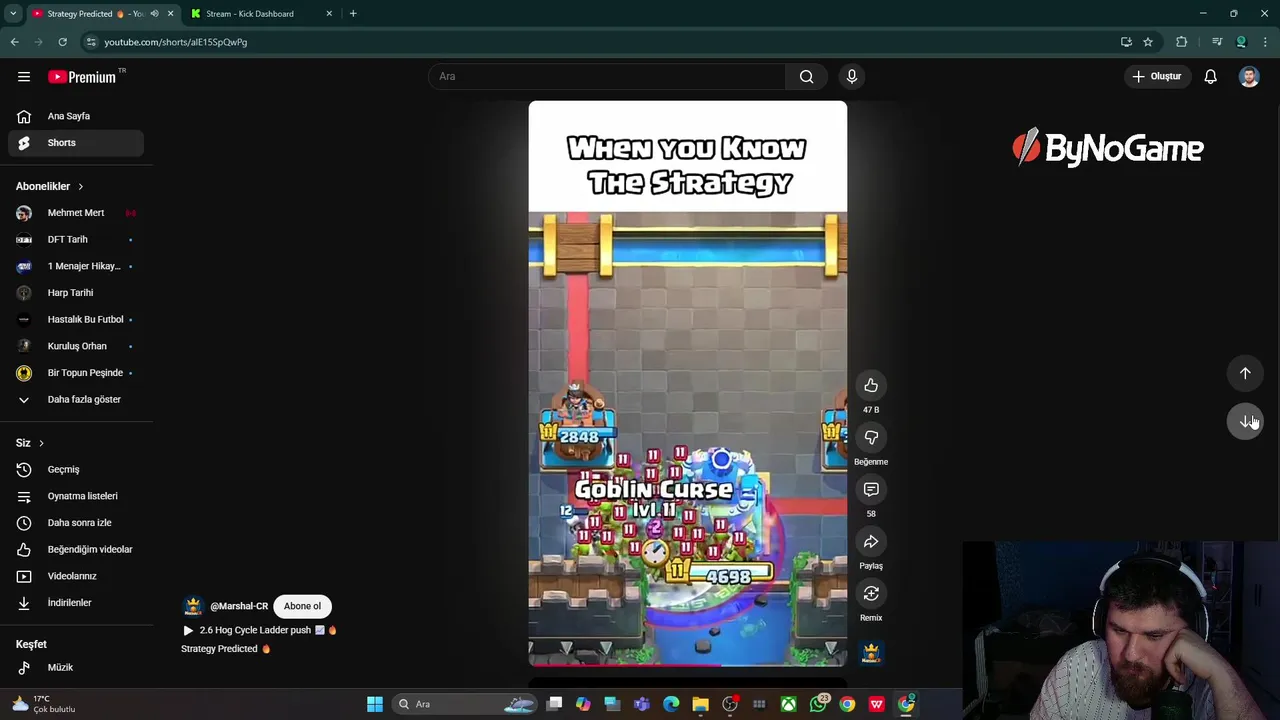Click the Oluştur create button
1280x720 pixels.
tap(1157, 76)
